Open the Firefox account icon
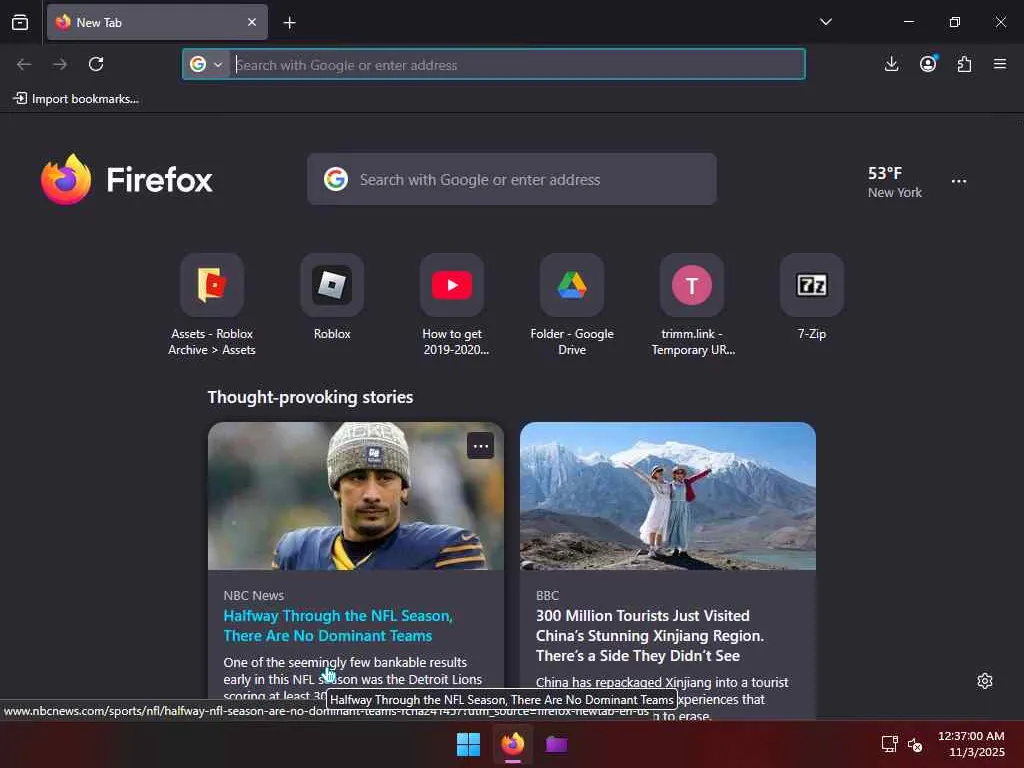This screenshot has width=1024, height=768. click(928, 64)
